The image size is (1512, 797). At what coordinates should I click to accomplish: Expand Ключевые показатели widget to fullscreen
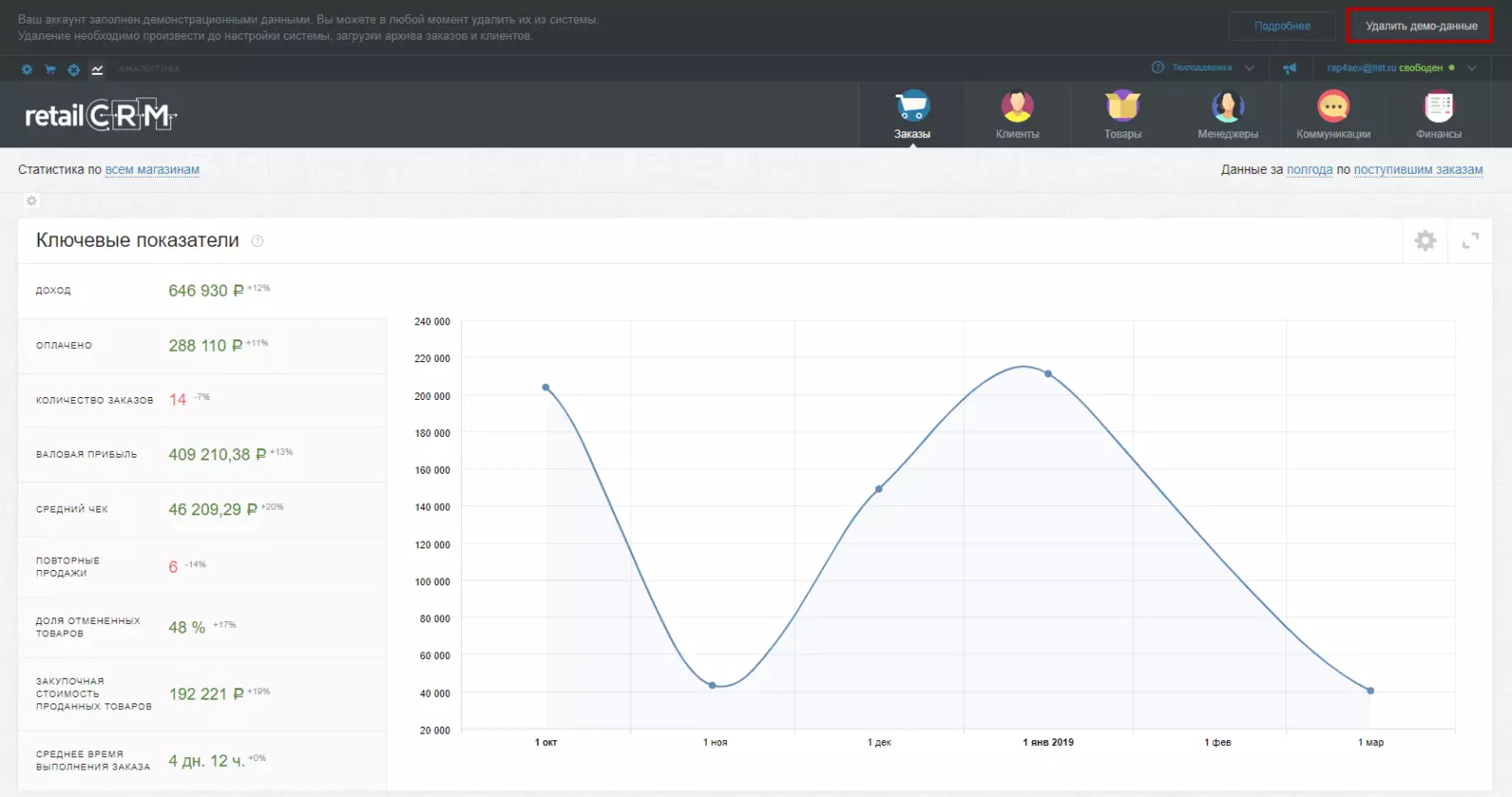click(1470, 240)
